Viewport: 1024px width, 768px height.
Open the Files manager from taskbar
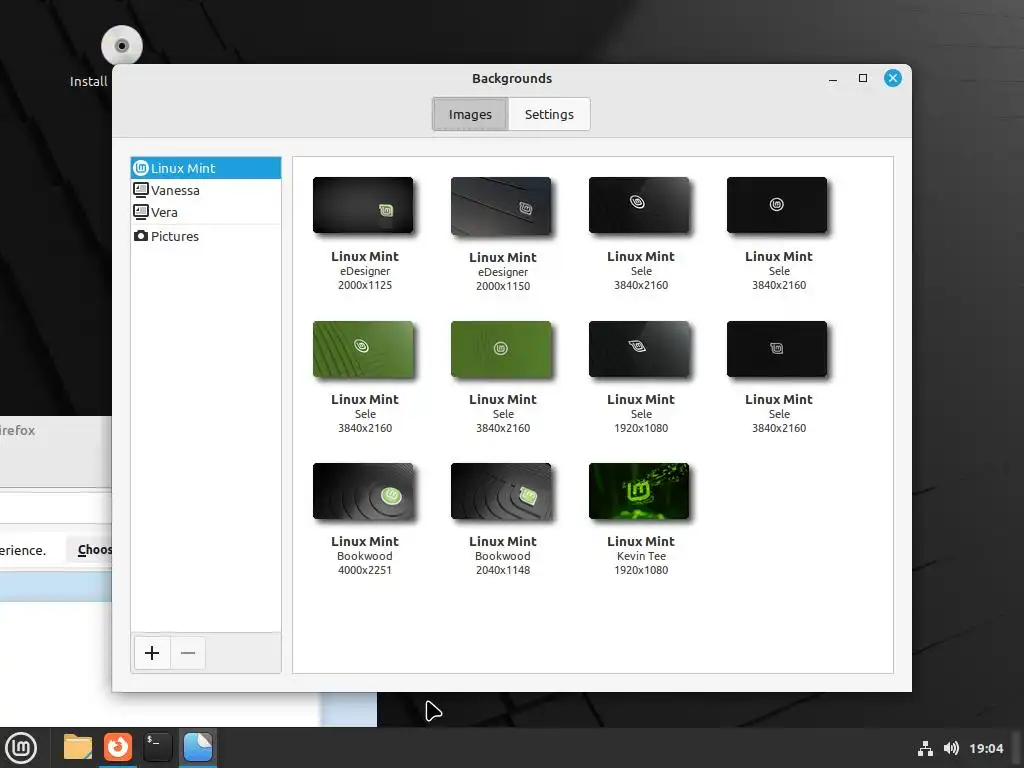tap(78, 747)
